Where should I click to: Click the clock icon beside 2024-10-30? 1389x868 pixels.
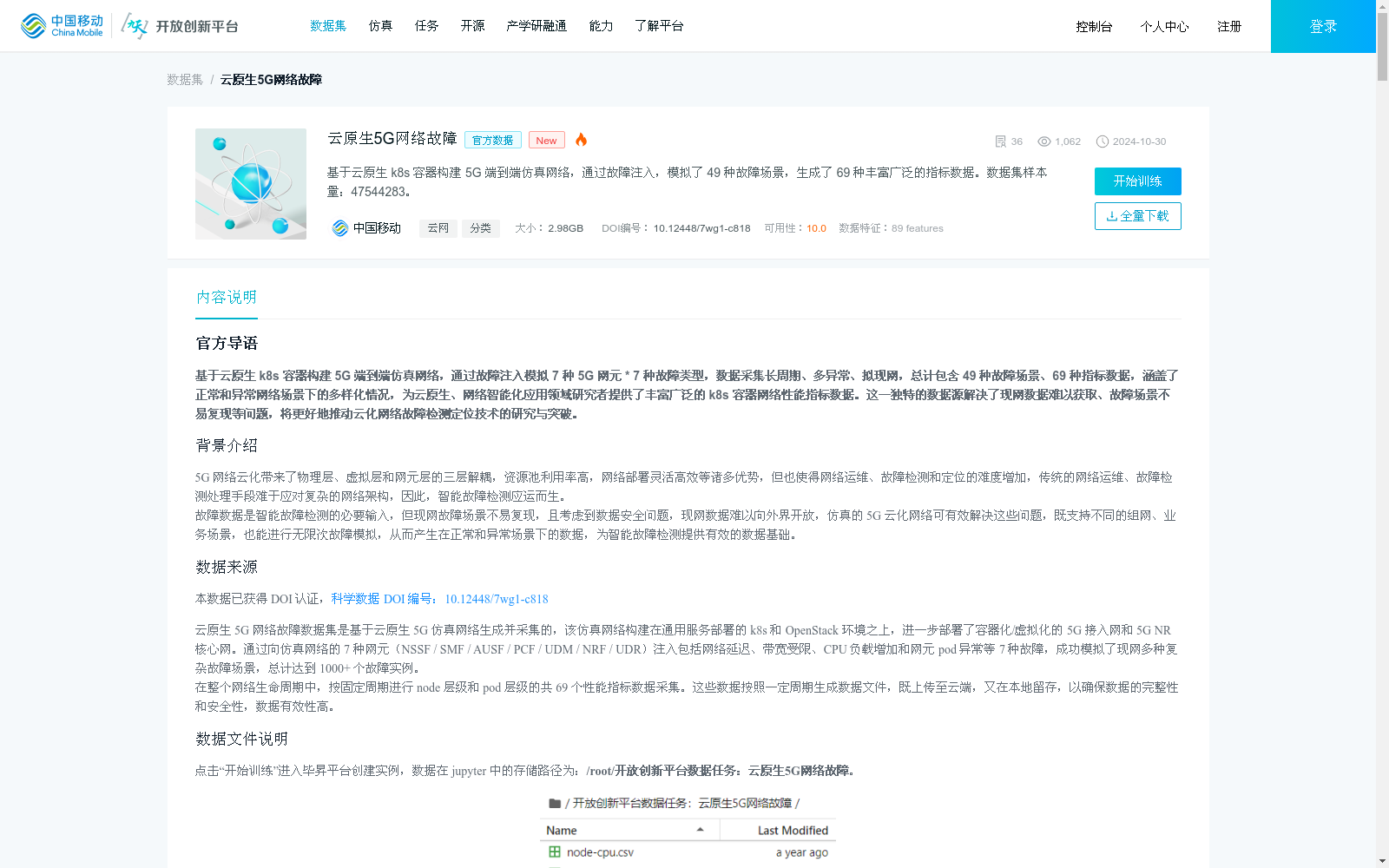(x=1103, y=141)
